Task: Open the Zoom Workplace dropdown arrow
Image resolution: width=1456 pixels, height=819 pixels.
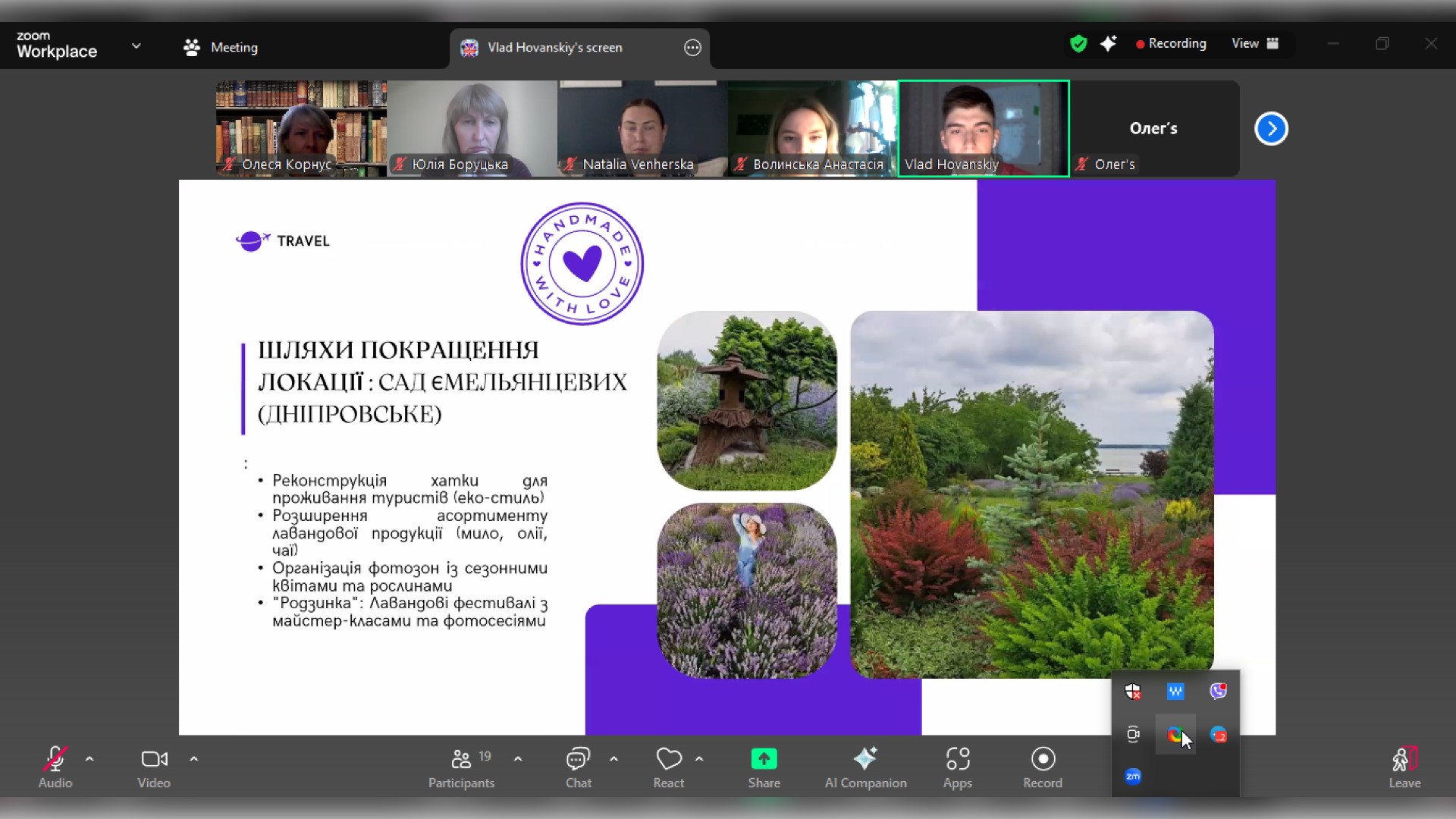Action: [x=136, y=46]
